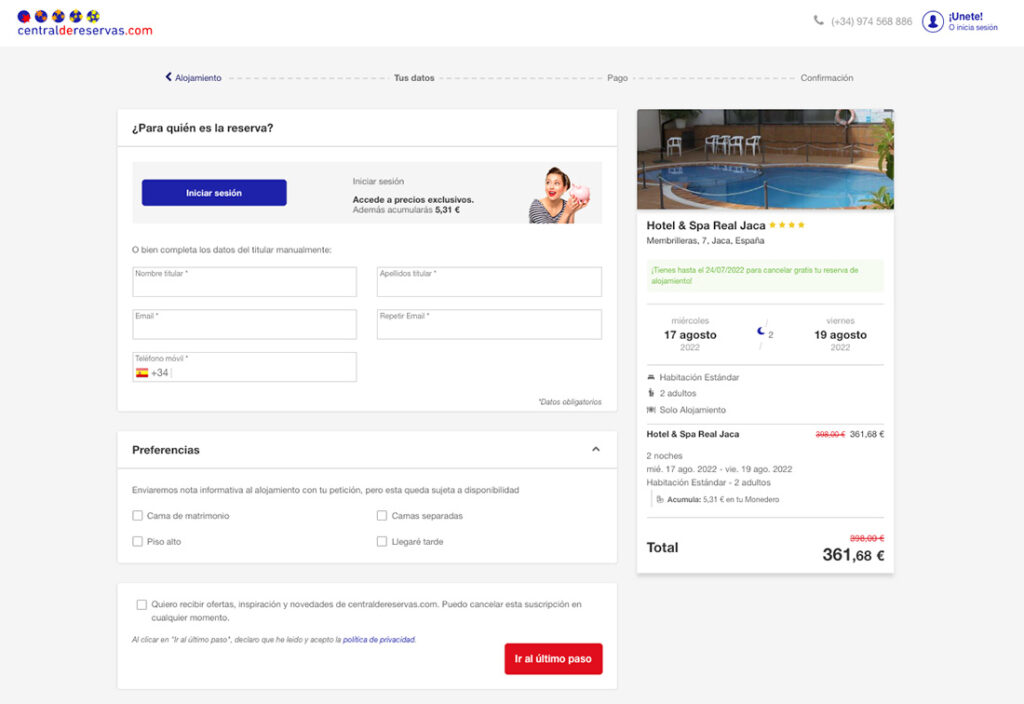Click the centraldereservas.com logo
The height and width of the screenshot is (704, 1024).
[85, 23]
